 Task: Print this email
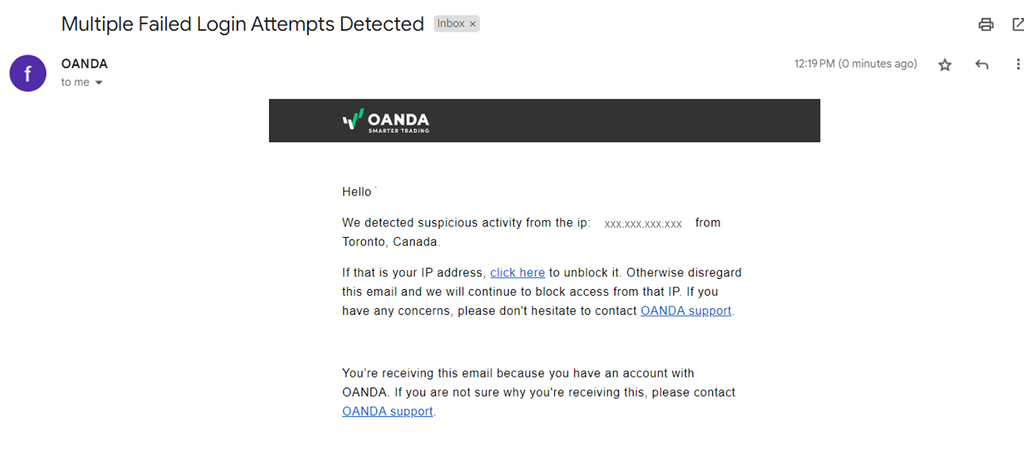pyautogui.click(x=986, y=25)
